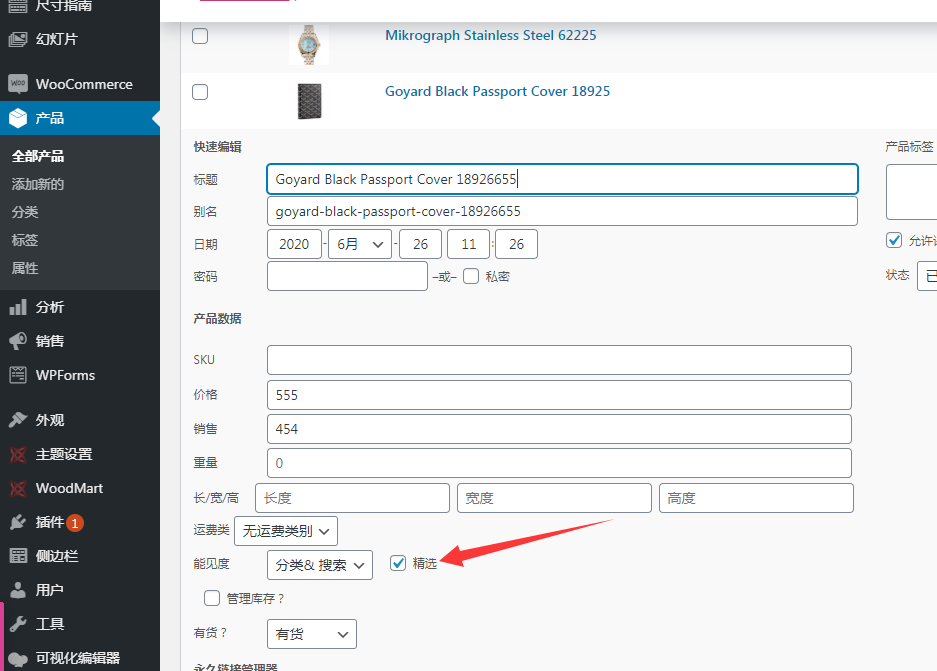Image resolution: width=937 pixels, height=671 pixels.
Task: Open Mikrograph Stainless Steel 62225 product link
Action: click(x=491, y=35)
